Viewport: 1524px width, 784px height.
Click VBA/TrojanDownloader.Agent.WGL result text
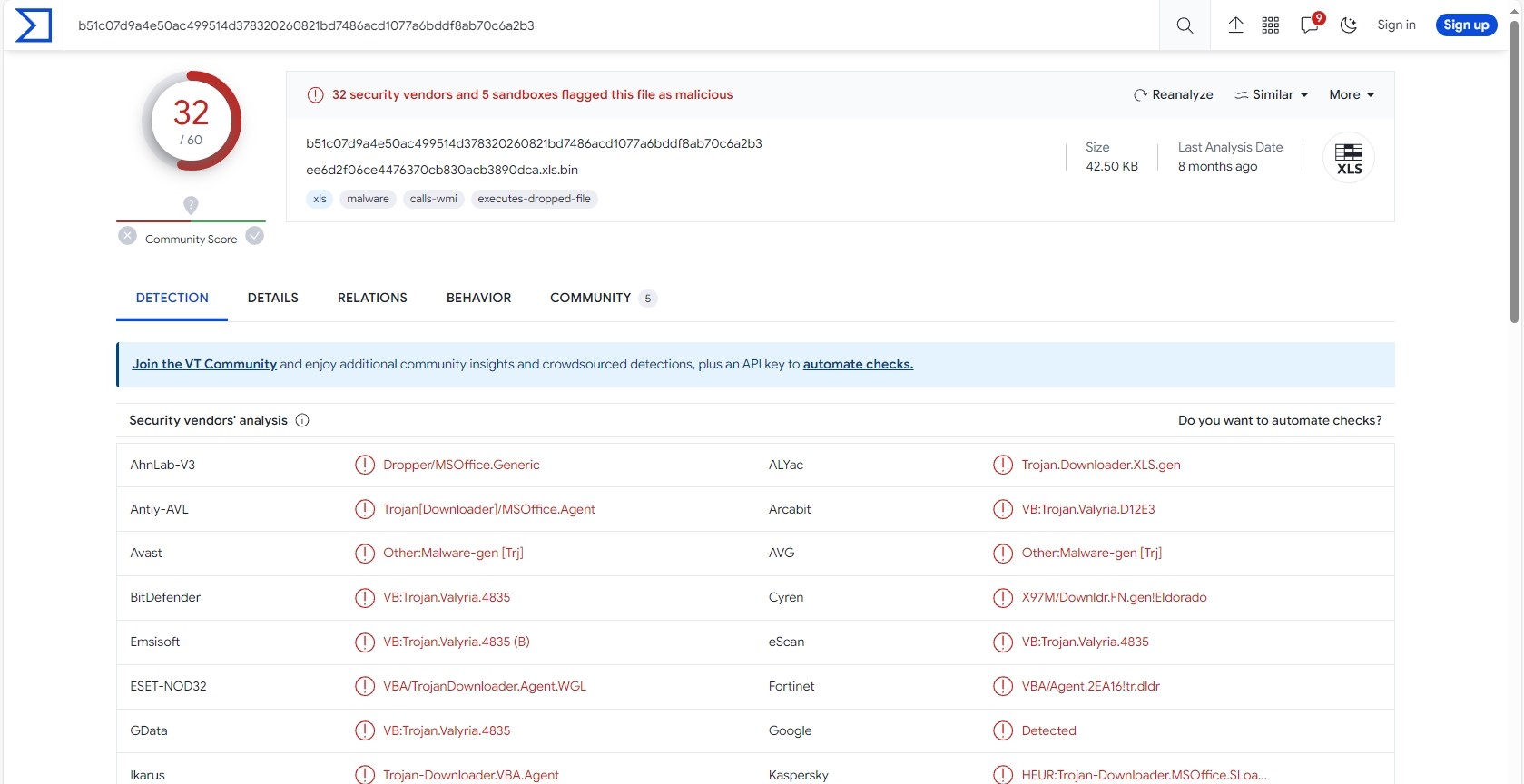485,686
